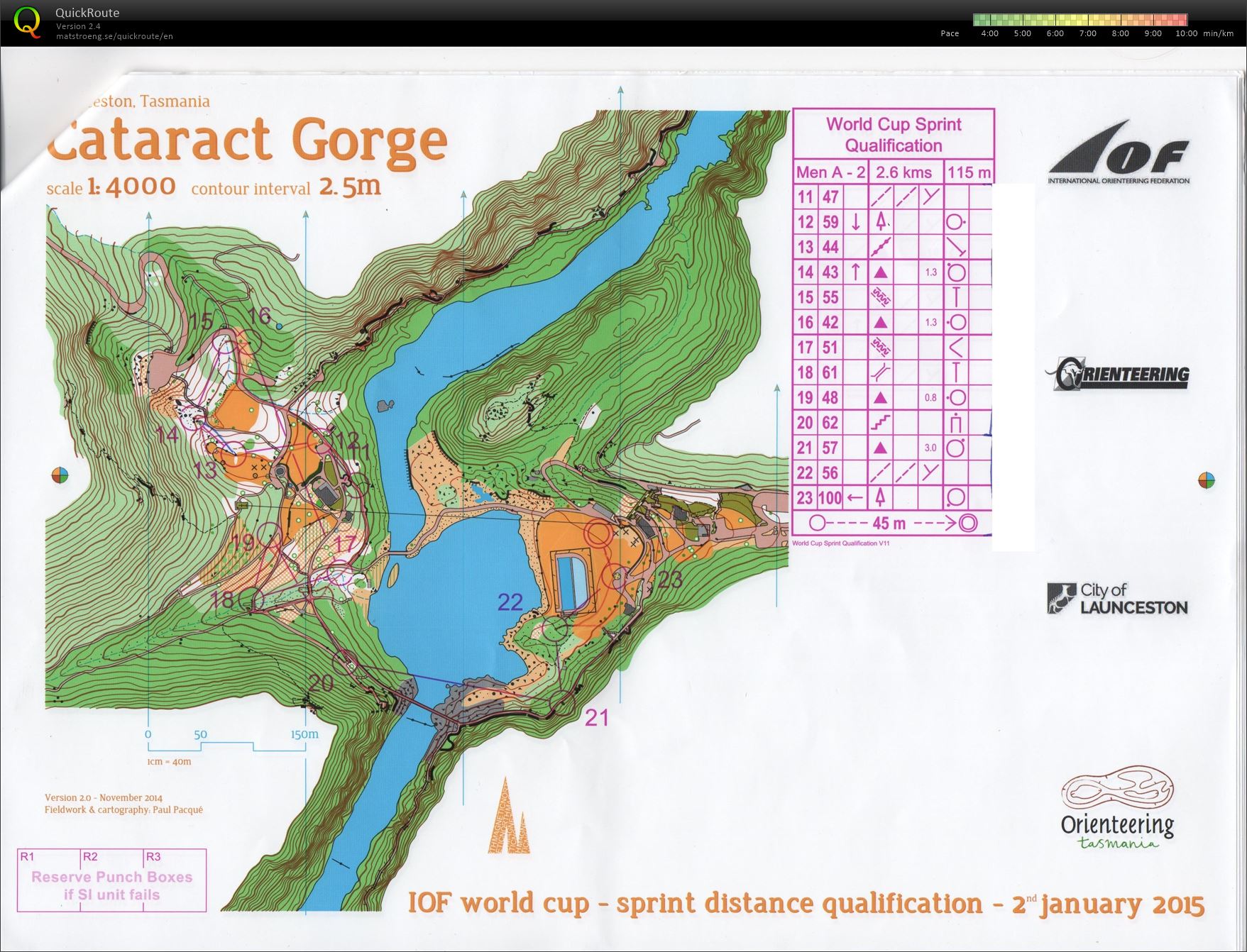The width and height of the screenshot is (1247, 952).
Task: Click the blue swimming pool on the map
Action: coord(573,583)
